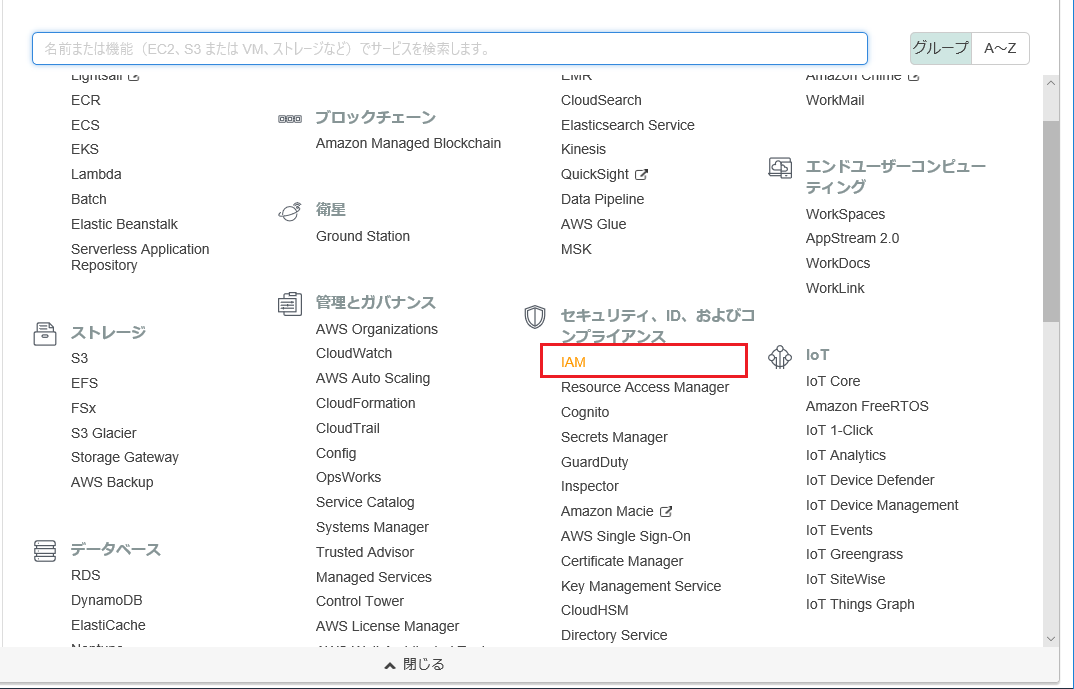
Task: Switch to the グループ view
Action: pos(940,48)
